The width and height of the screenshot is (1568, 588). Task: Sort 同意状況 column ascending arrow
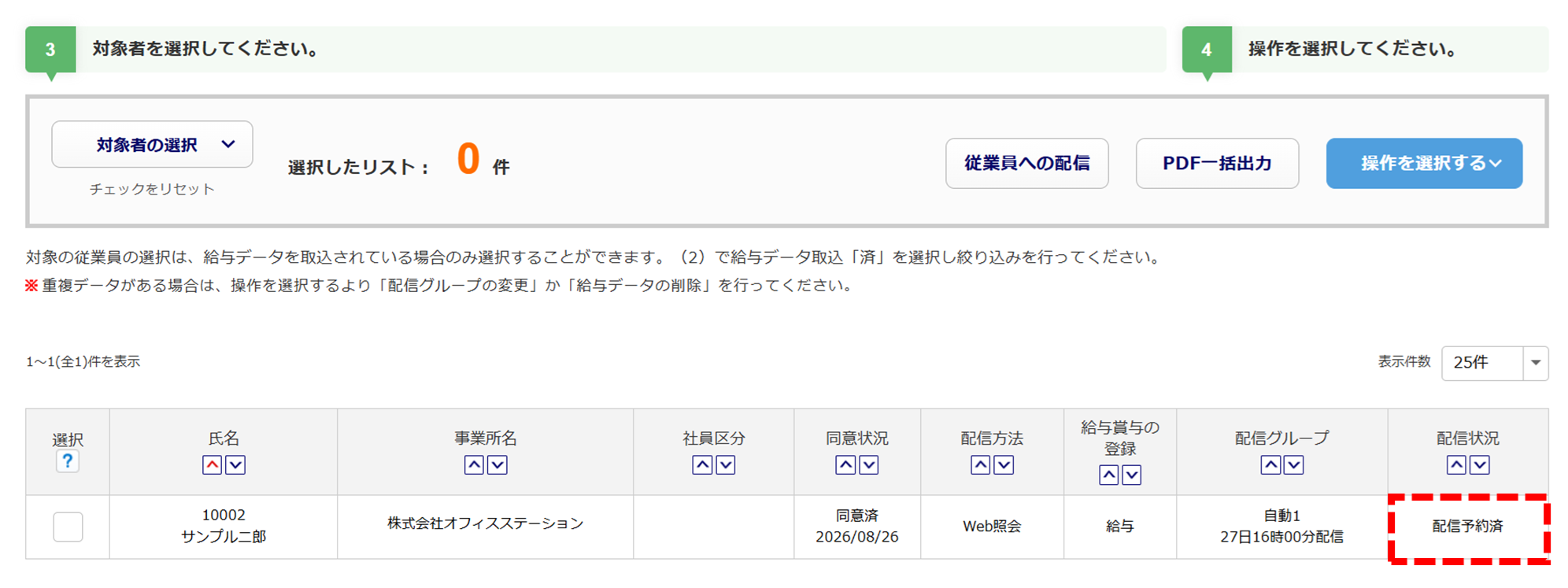[845, 465]
